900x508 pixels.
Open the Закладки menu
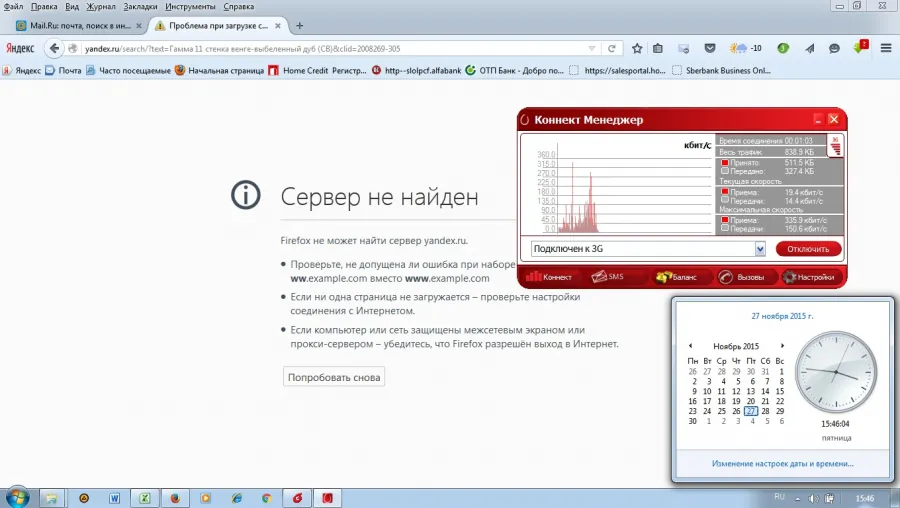140,7
